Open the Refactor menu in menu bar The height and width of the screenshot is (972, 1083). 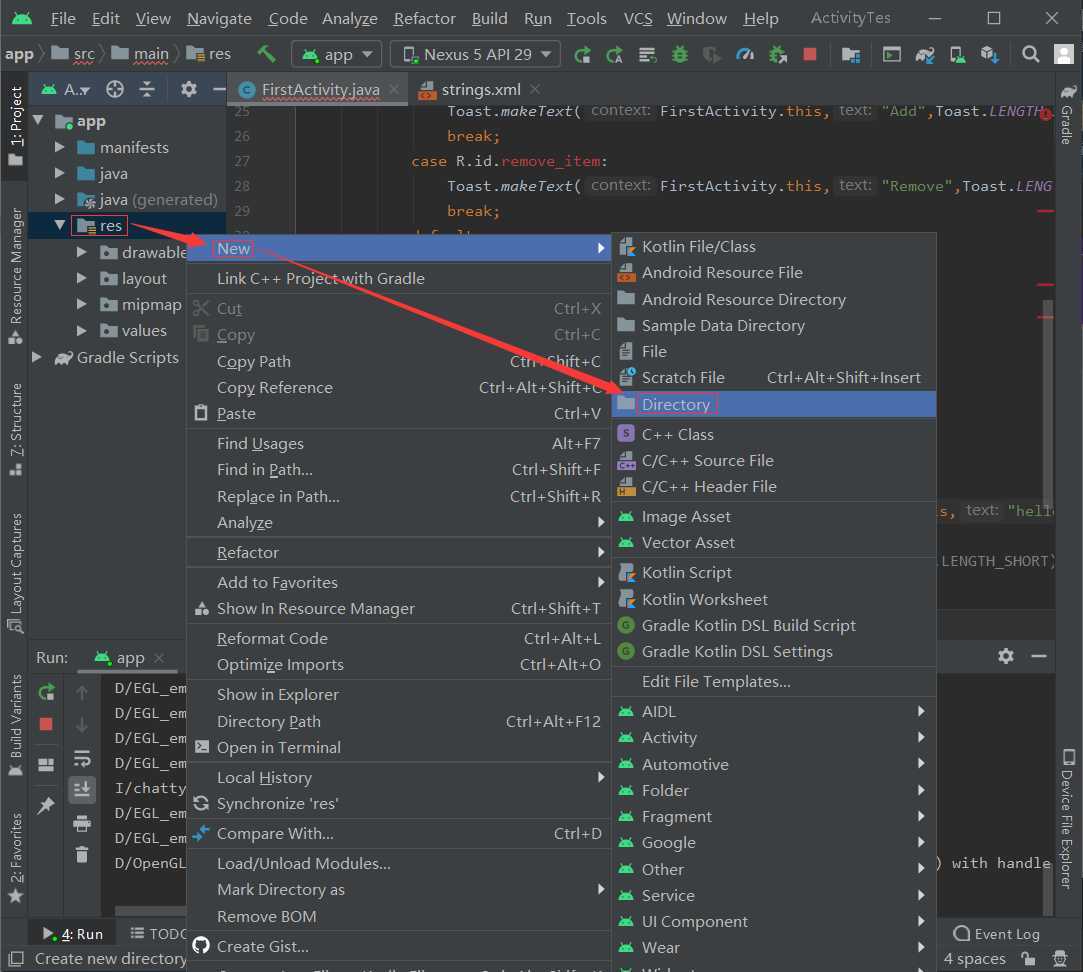424,19
